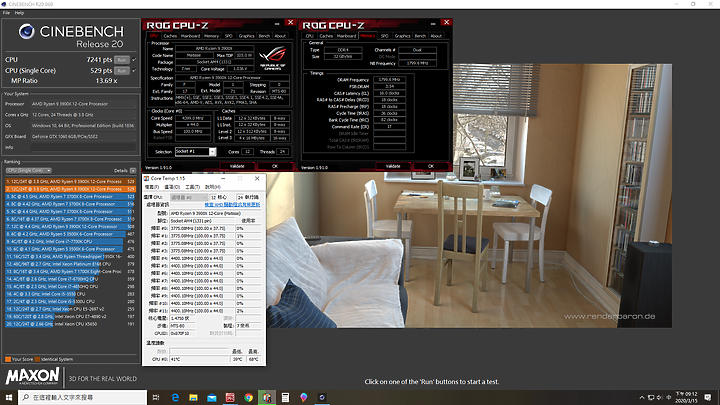The width and height of the screenshot is (720, 405).
Task: Open the Windows Start menu
Action: [x=9, y=397]
